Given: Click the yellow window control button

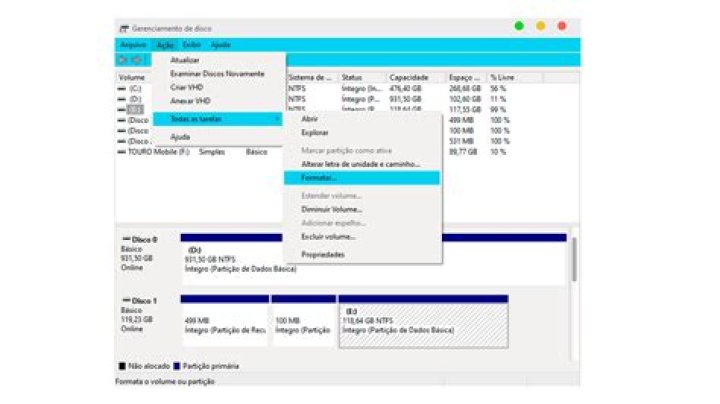Looking at the screenshot, I should pyautogui.click(x=541, y=26).
